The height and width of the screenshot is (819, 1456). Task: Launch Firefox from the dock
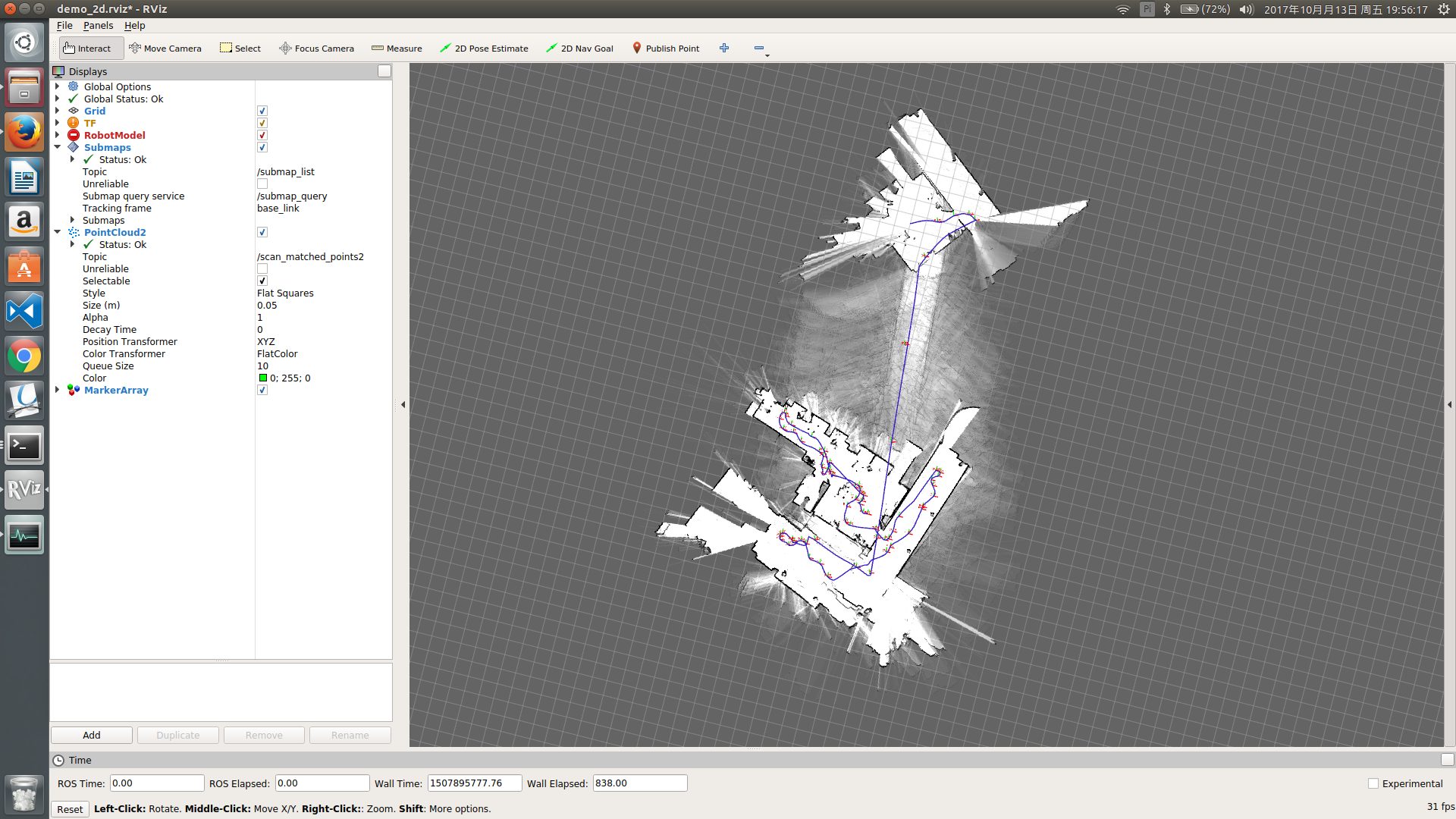tap(24, 132)
